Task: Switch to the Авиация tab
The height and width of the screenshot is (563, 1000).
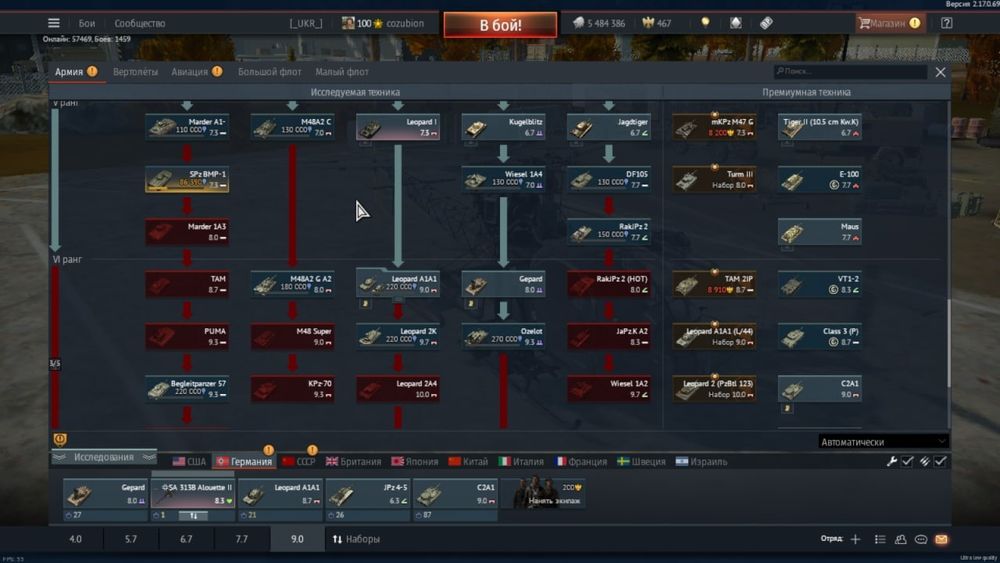Action: point(196,72)
